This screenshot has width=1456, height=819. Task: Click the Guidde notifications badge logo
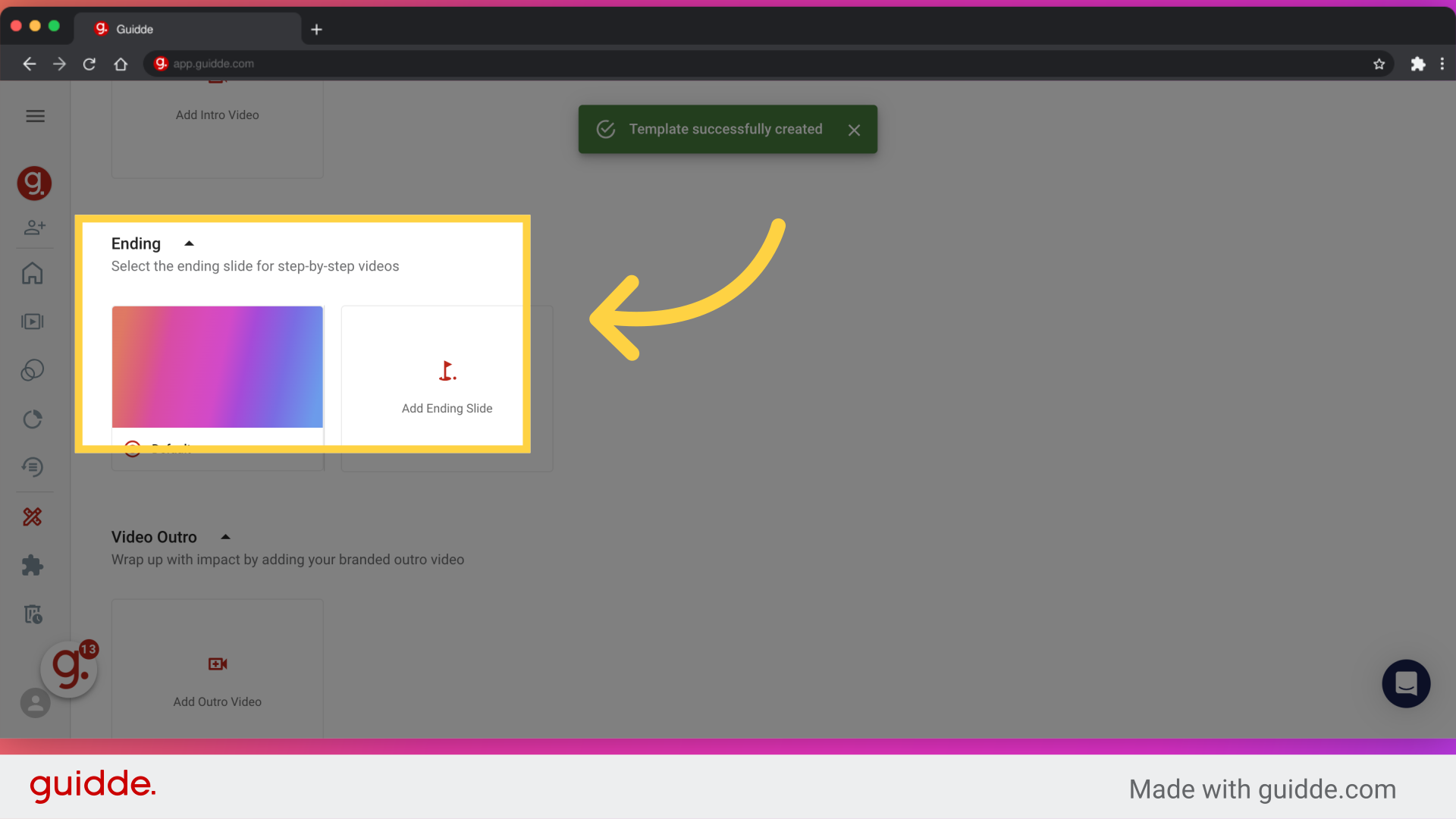point(70,668)
